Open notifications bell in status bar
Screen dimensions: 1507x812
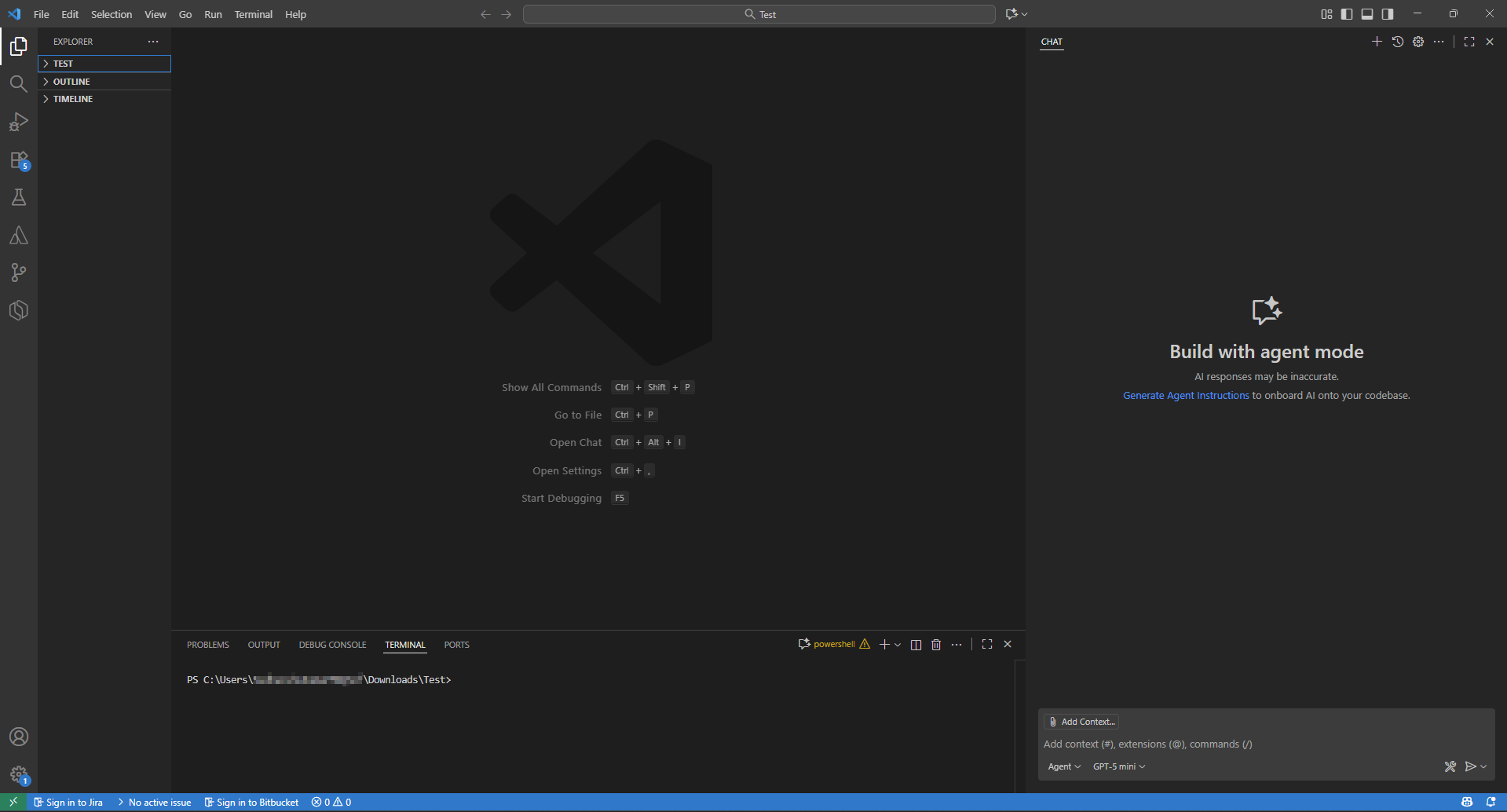tap(1491, 802)
